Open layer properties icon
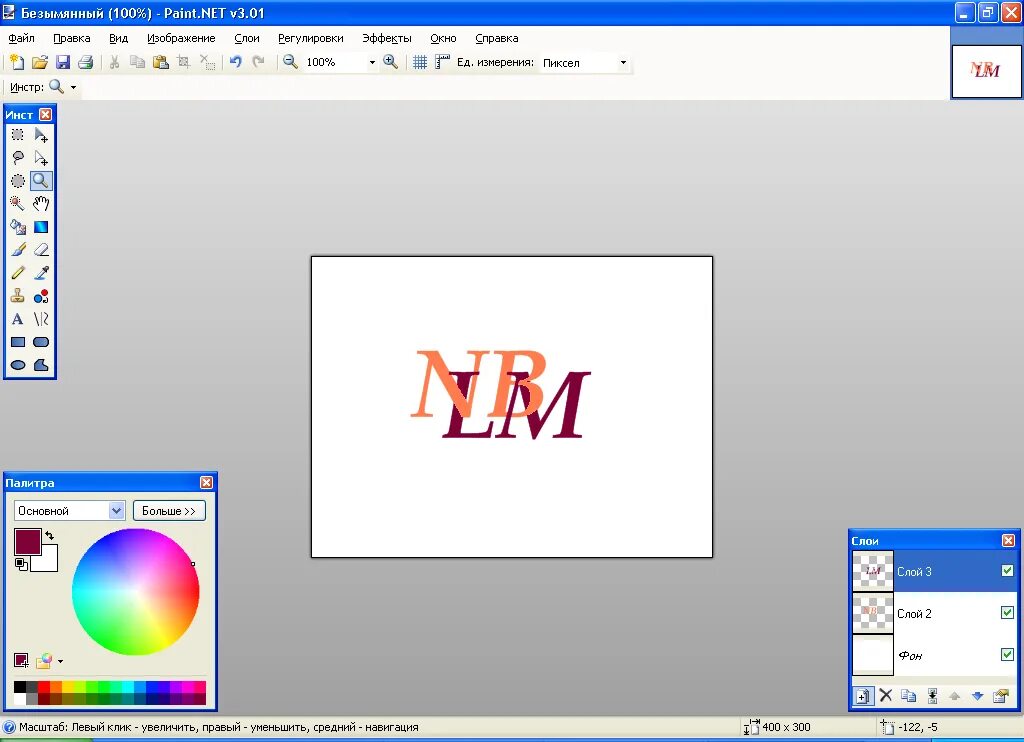Screen dimensions: 1024x742 point(1000,696)
